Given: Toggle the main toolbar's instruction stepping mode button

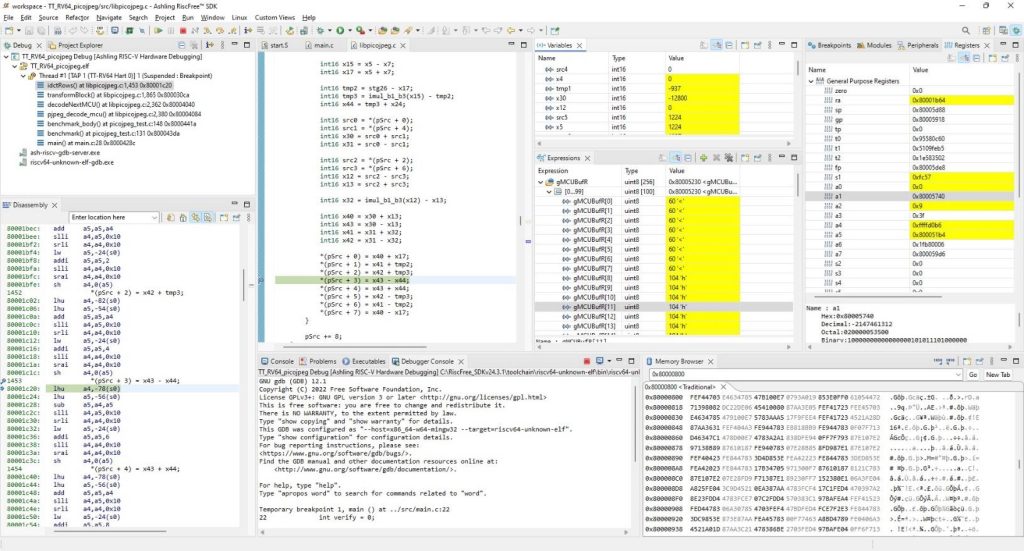Looking at the screenshot, I should tap(248, 30).
